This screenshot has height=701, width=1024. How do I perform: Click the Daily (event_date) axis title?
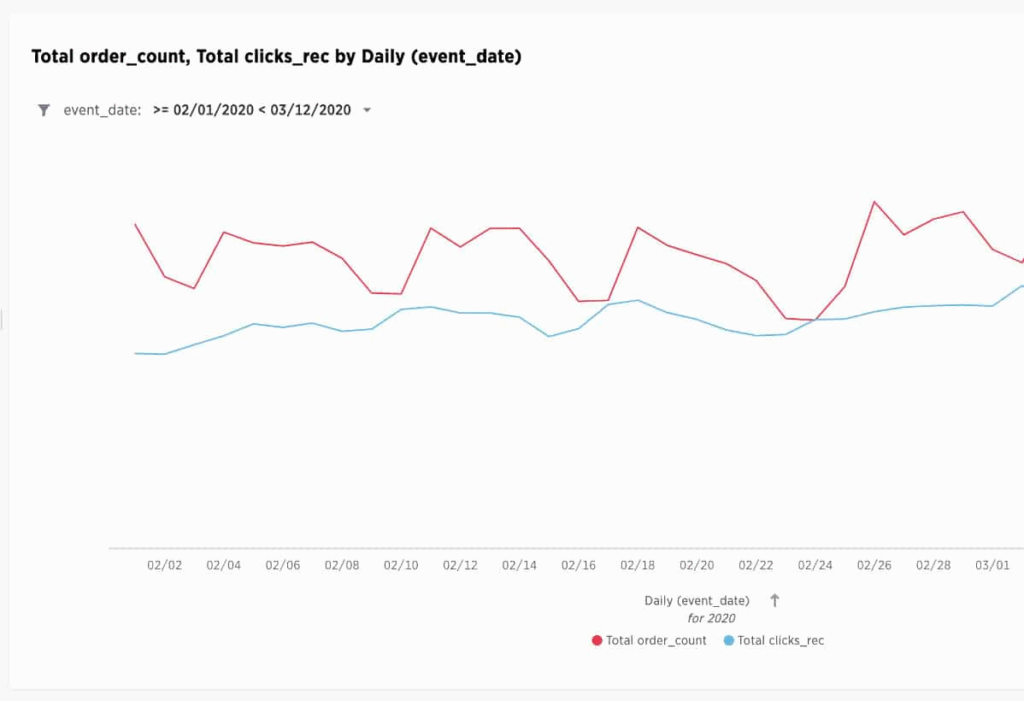697,601
